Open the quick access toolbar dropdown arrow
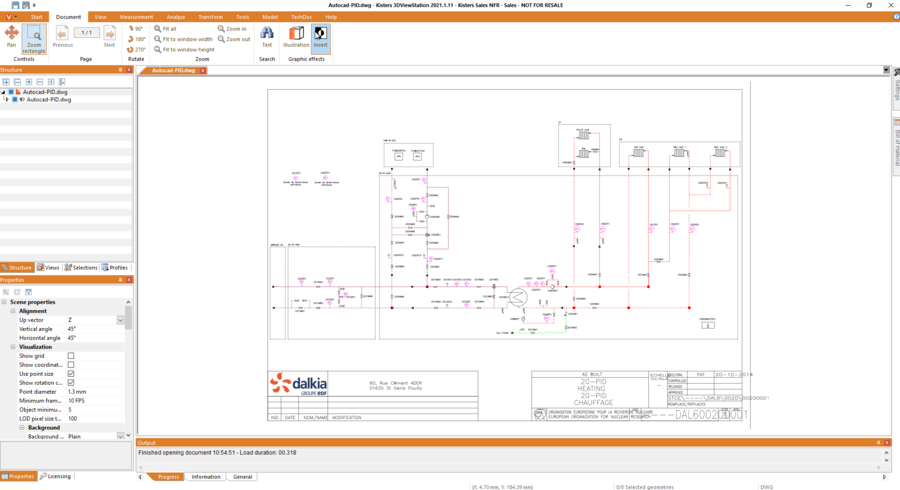Viewport: 900px width, 490px height. click(x=34, y=5)
